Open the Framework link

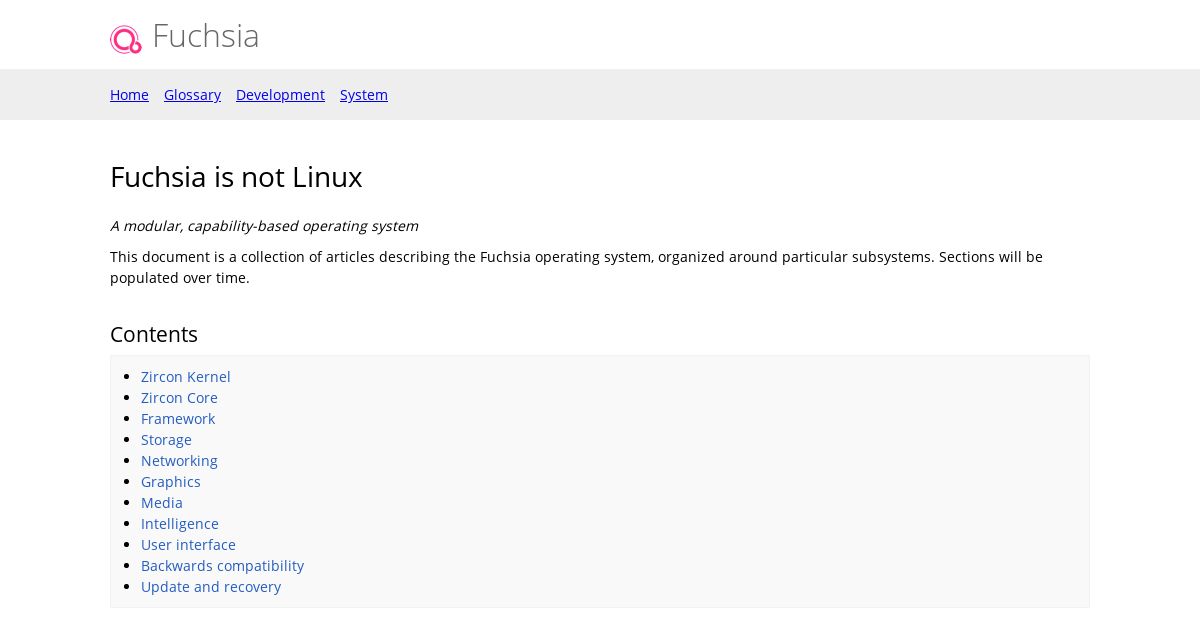(x=178, y=419)
